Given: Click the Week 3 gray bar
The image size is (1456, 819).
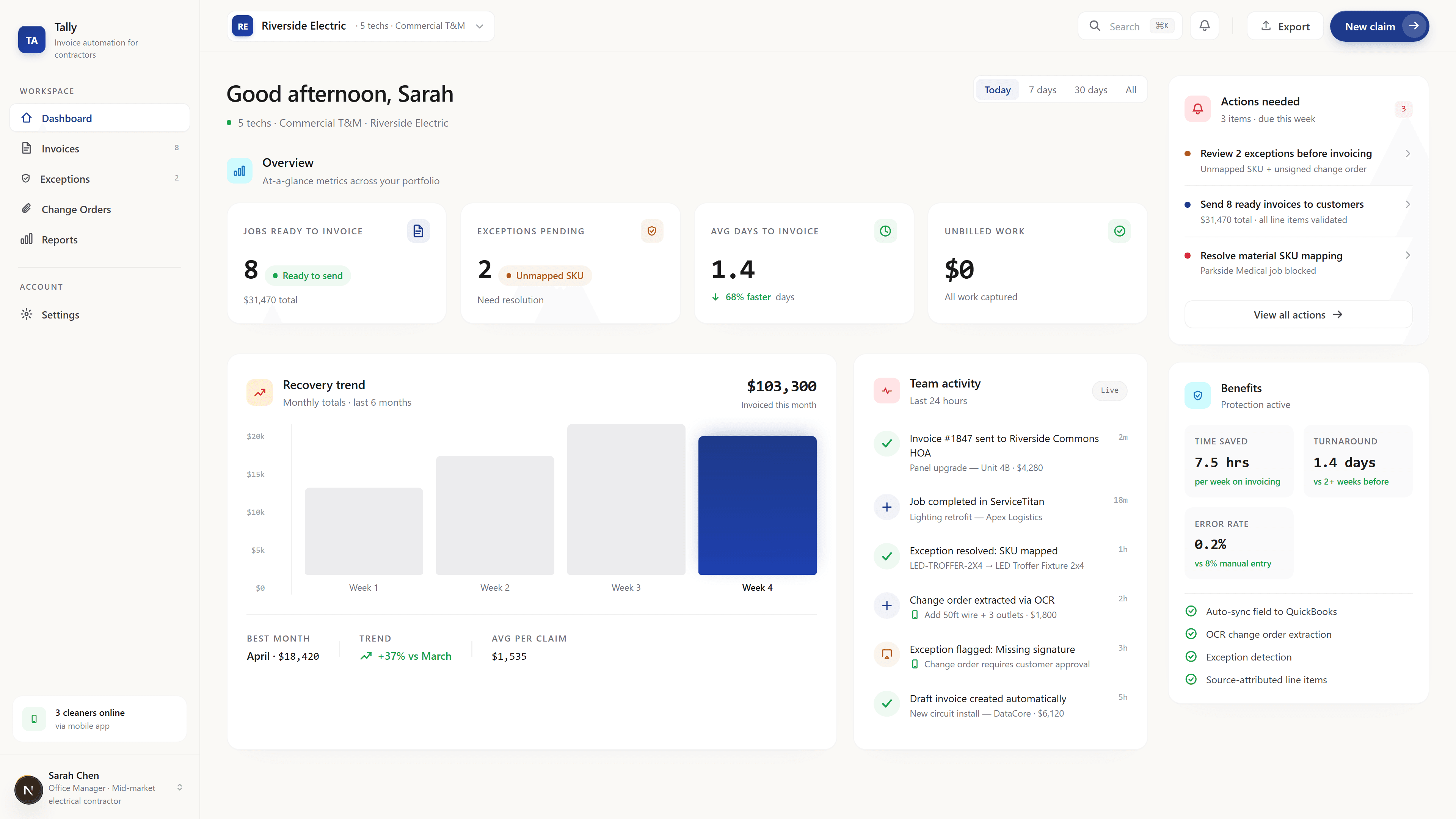Looking at the screenshot, I should tap(626, 499).
